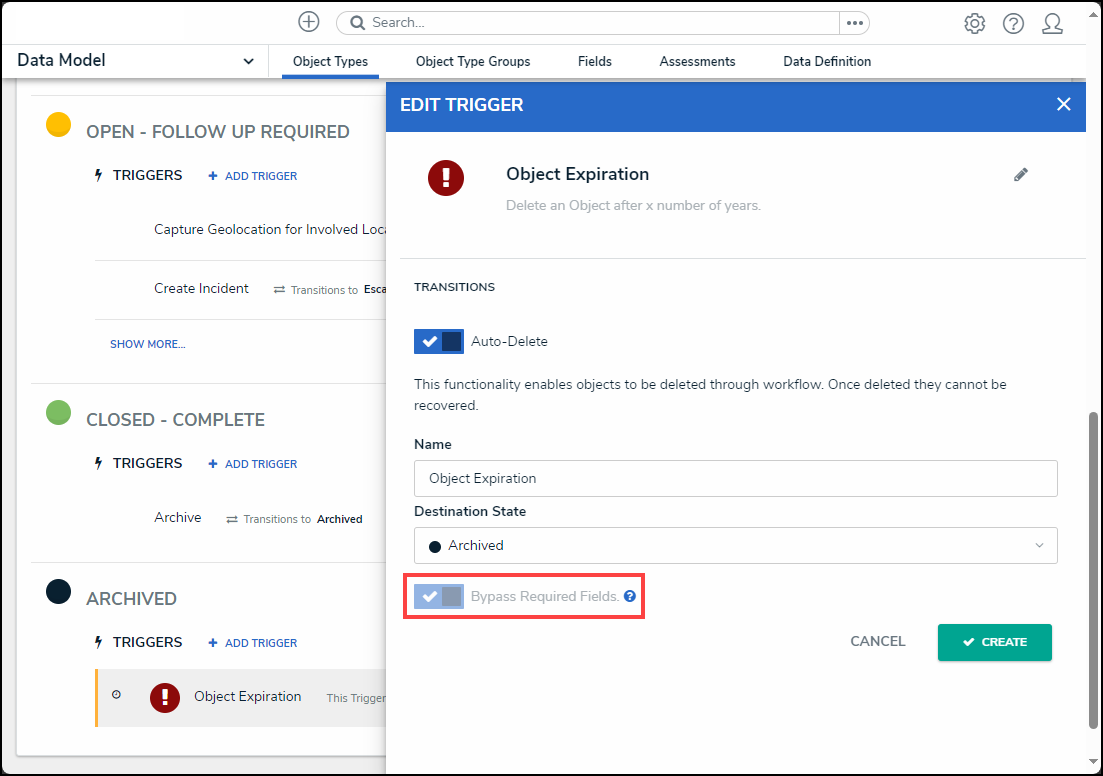Click the green Create button
Image resolution: width=1103 pixels, height=776 pixels.
click(994, 642)
